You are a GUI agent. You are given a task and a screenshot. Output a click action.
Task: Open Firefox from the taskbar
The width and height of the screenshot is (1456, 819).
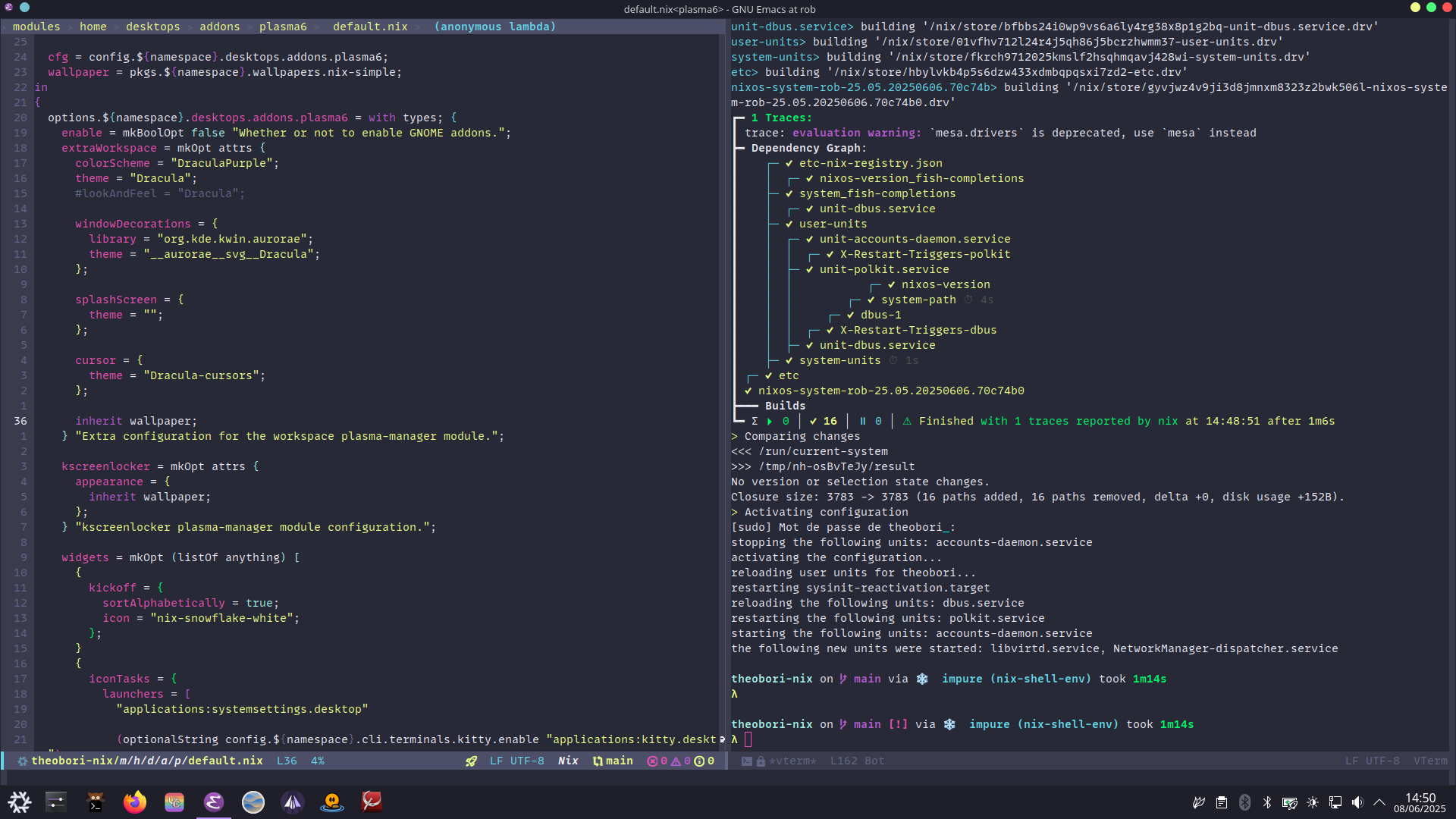point(135,802)
